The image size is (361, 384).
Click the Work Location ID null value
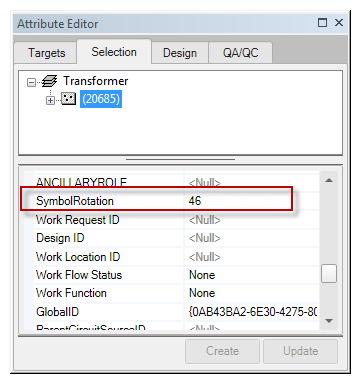[x=204, y=257]
